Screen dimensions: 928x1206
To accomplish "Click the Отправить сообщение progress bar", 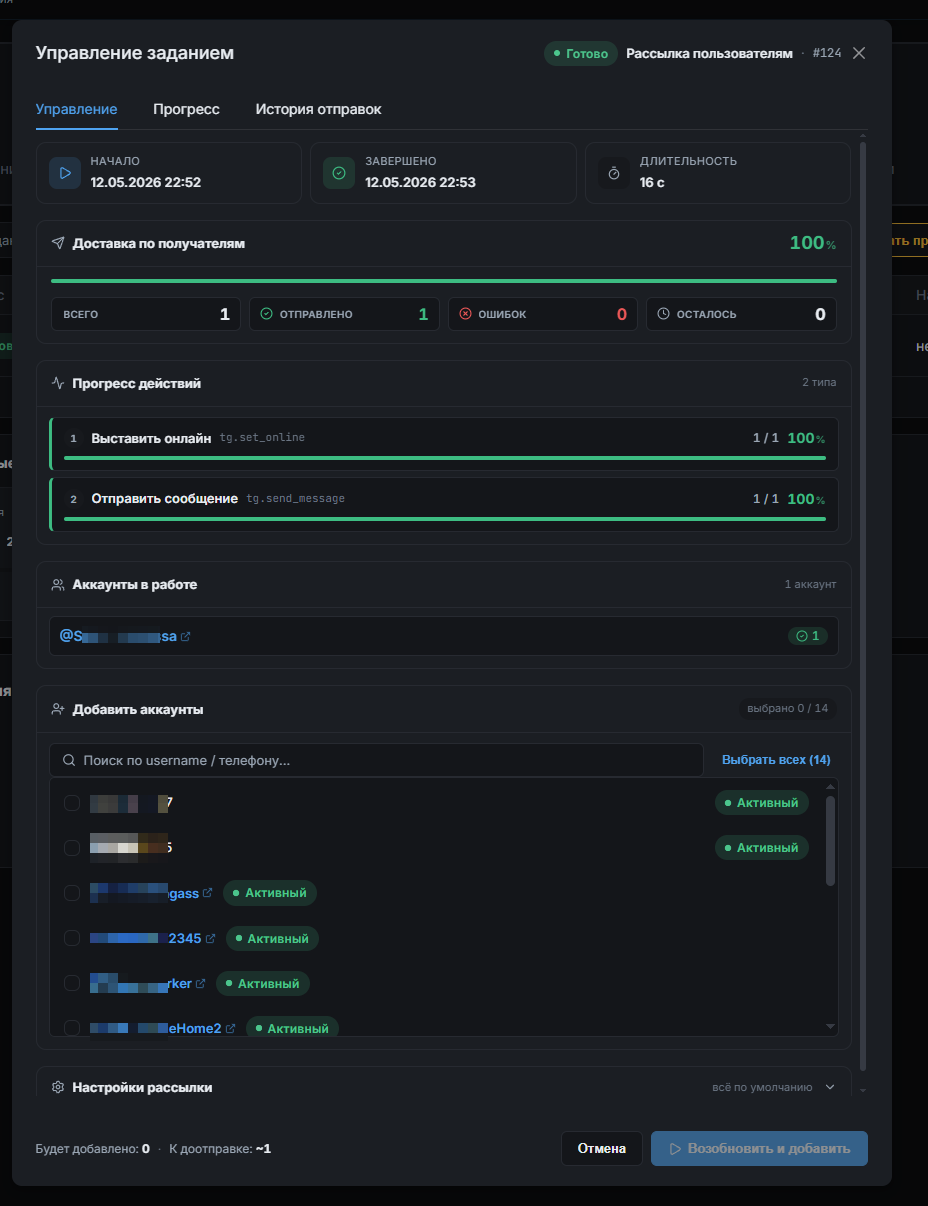I will coord(445,519).
